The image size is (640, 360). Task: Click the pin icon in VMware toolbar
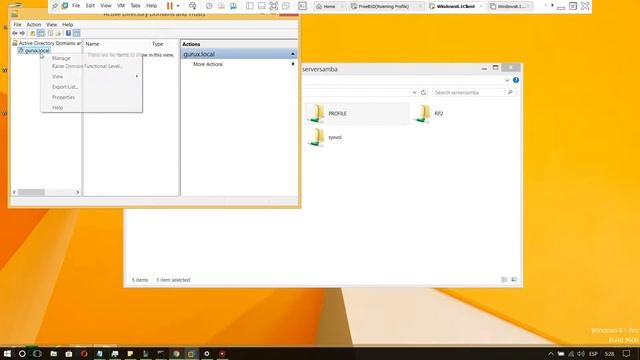click(x=55, y=6)
